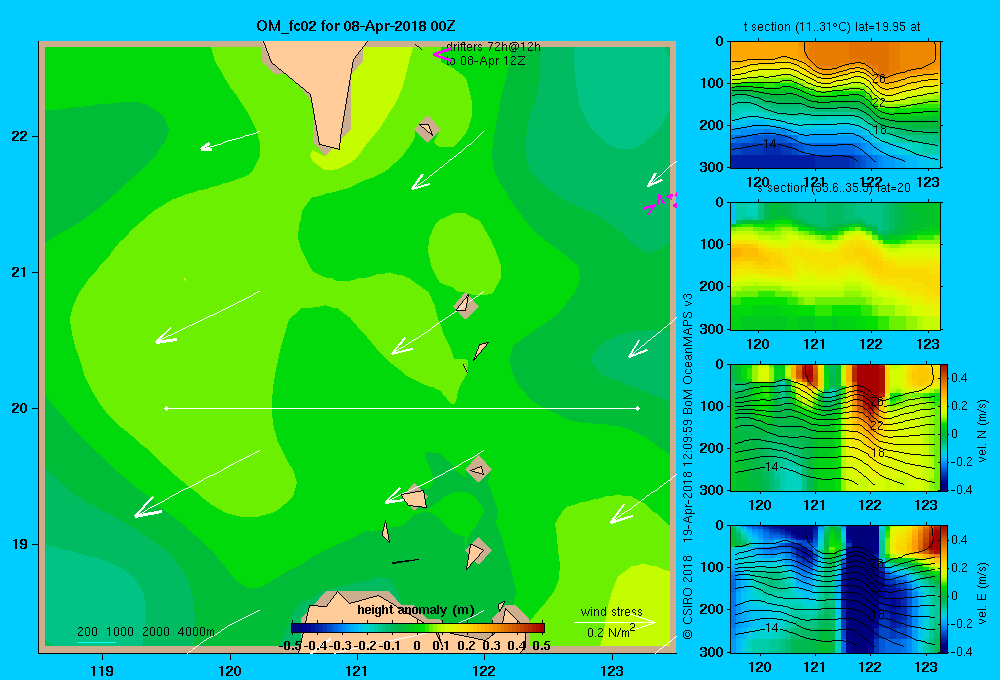Click the '119' longitude label below the main map
The width and height of the screenshot is (1000, 680).
[x=102, y=670]
